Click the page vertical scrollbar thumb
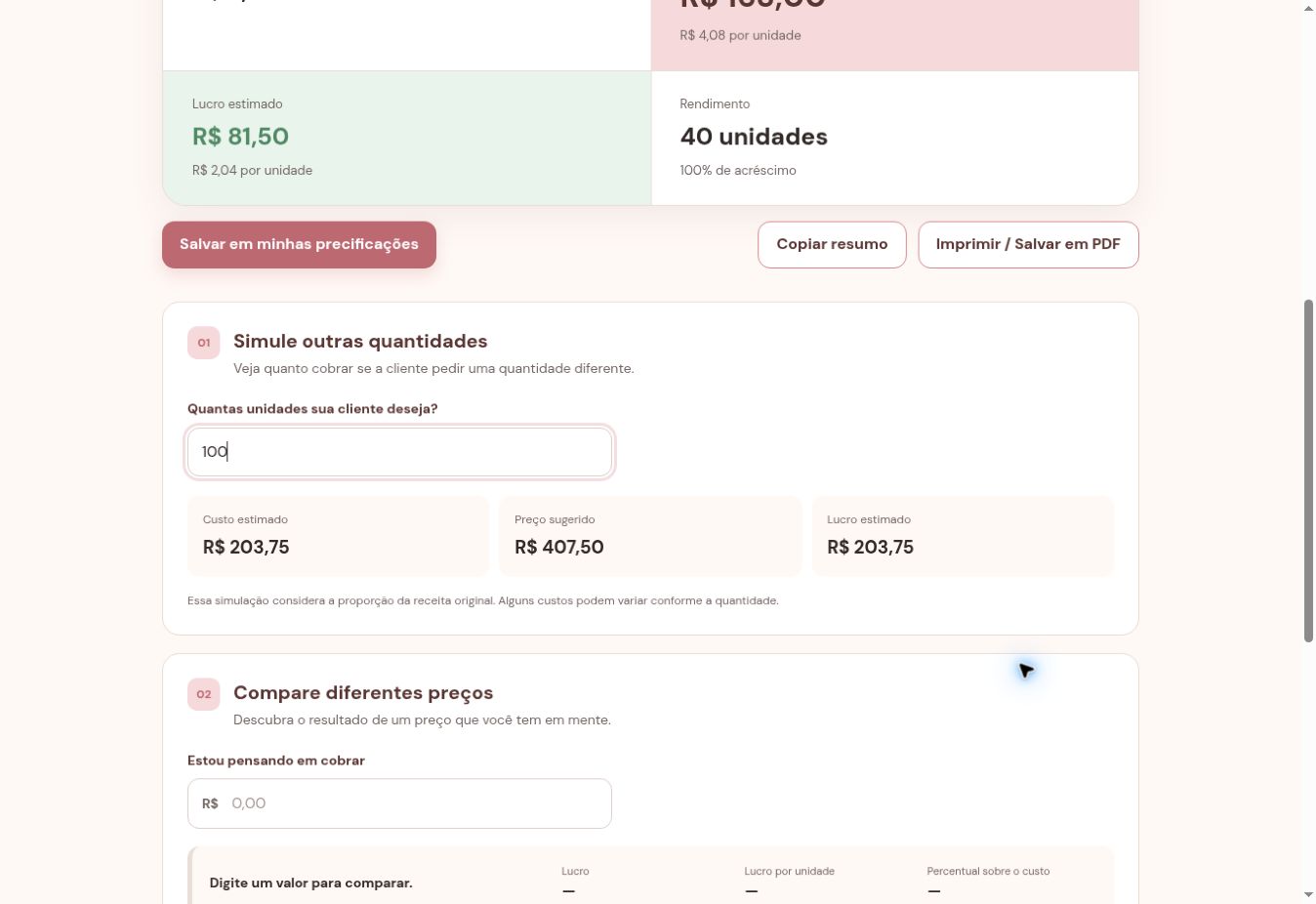 [x=1308, y=471]
